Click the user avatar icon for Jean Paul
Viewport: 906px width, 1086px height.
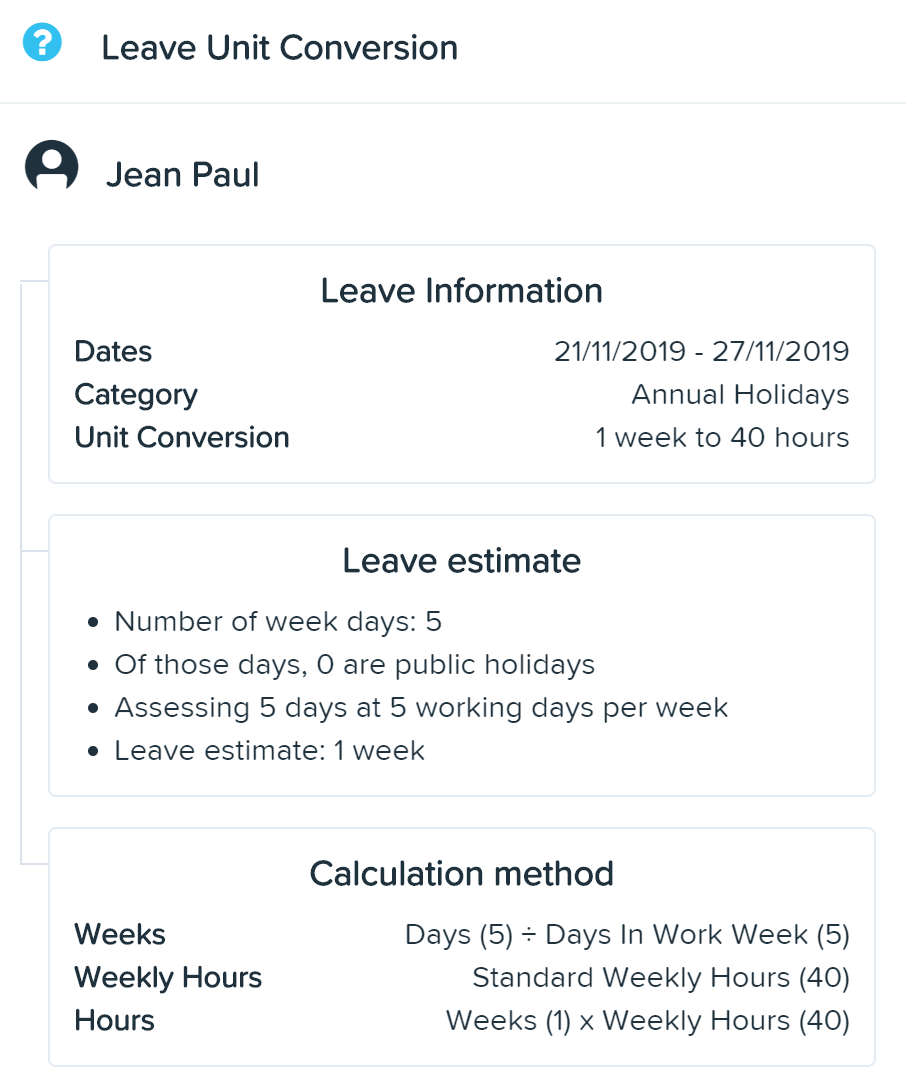pyautogui.click(x=51, y=166)
